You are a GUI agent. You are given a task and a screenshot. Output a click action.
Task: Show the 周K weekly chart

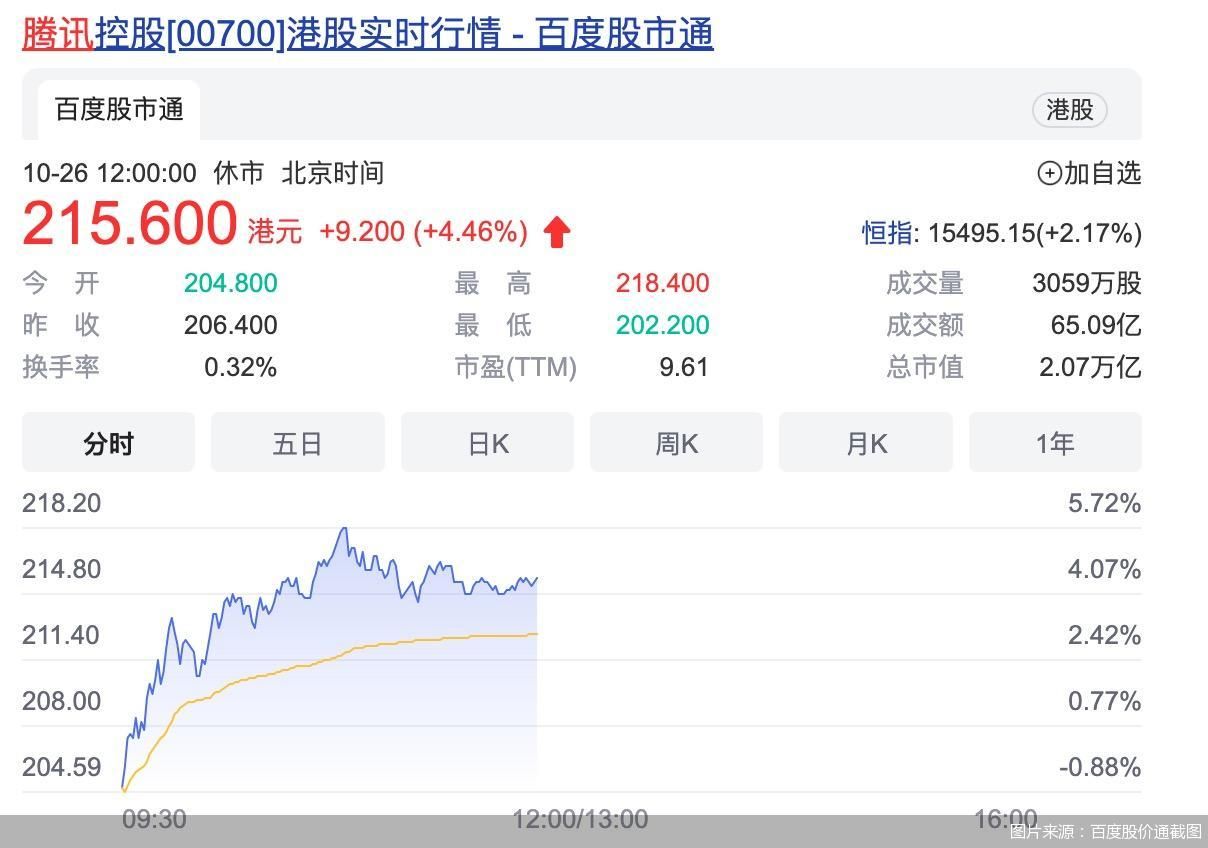[x=676, y=442]
